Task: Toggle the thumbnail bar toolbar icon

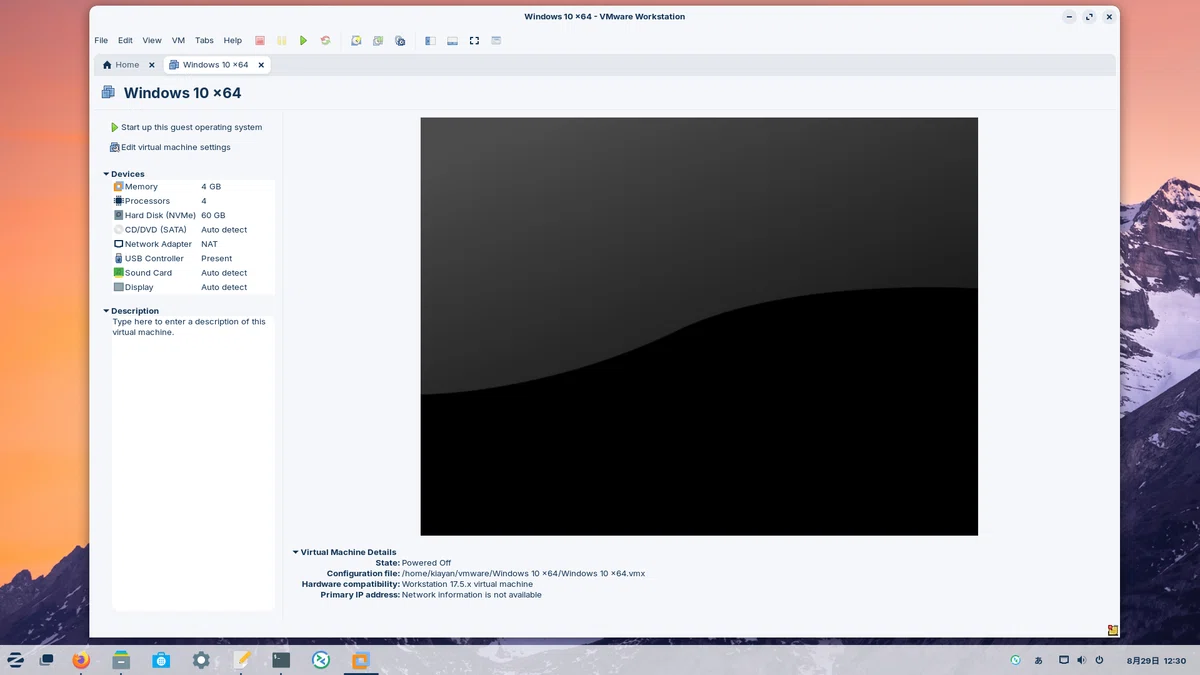Action: tap(452, 41)
